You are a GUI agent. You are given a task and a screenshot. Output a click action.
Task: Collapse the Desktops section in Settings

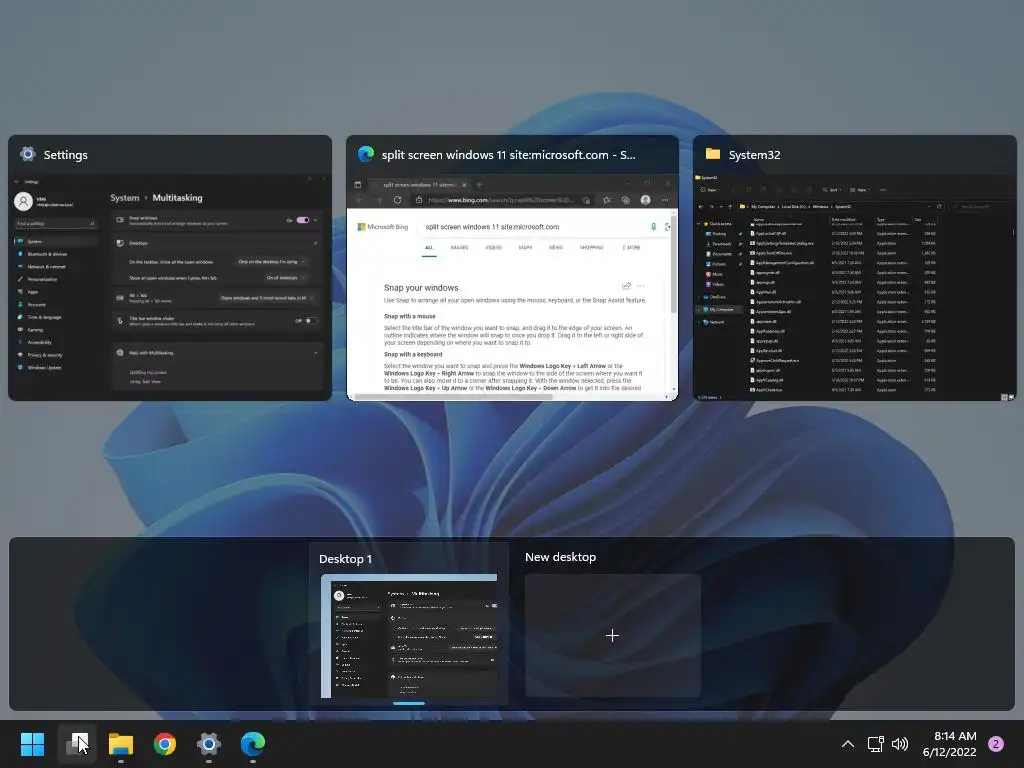point(316,243)
